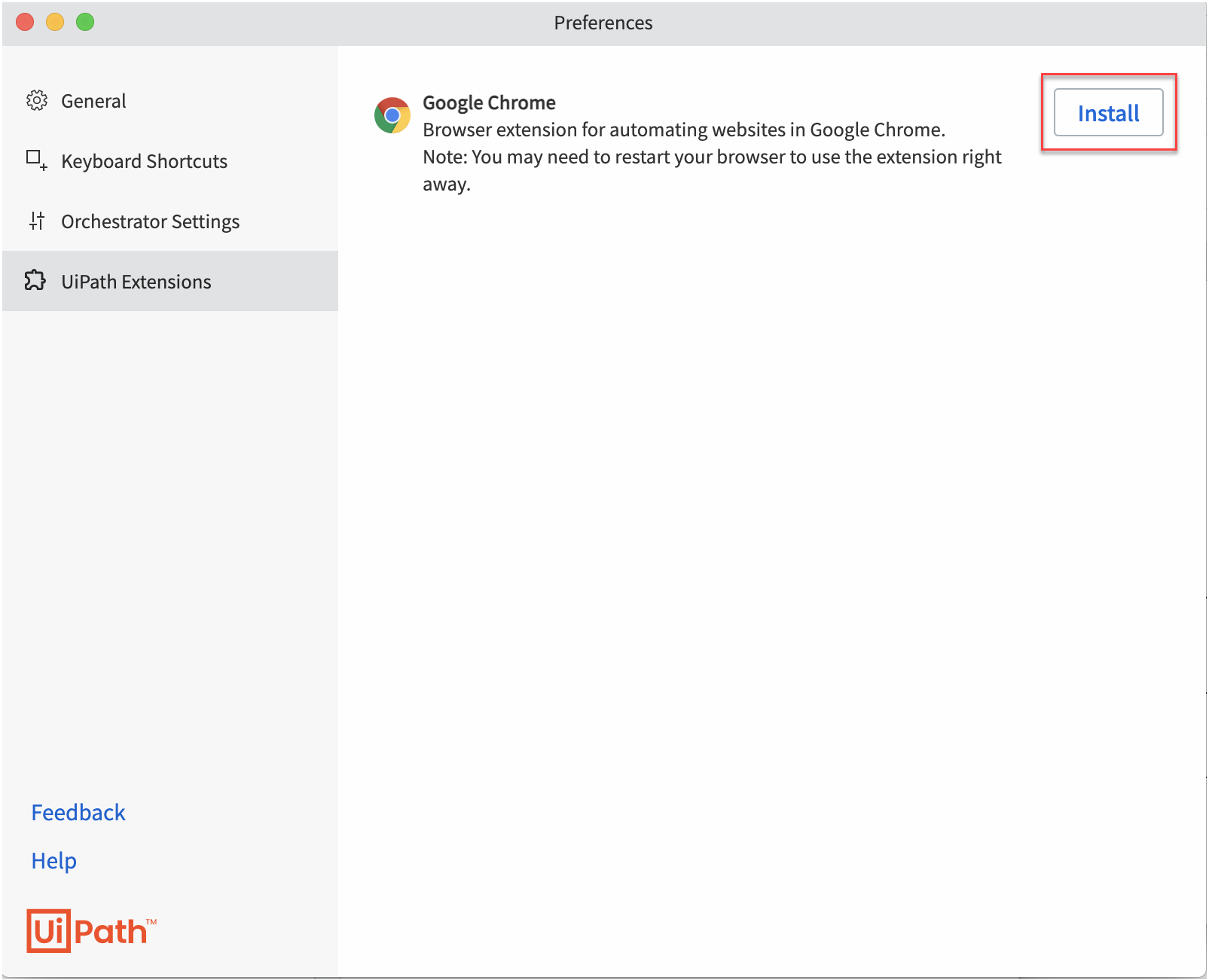The height and width of the screenshot is (980, 1209).
Task: Click the browser extension description line
Action: click(x=683, y=130)
